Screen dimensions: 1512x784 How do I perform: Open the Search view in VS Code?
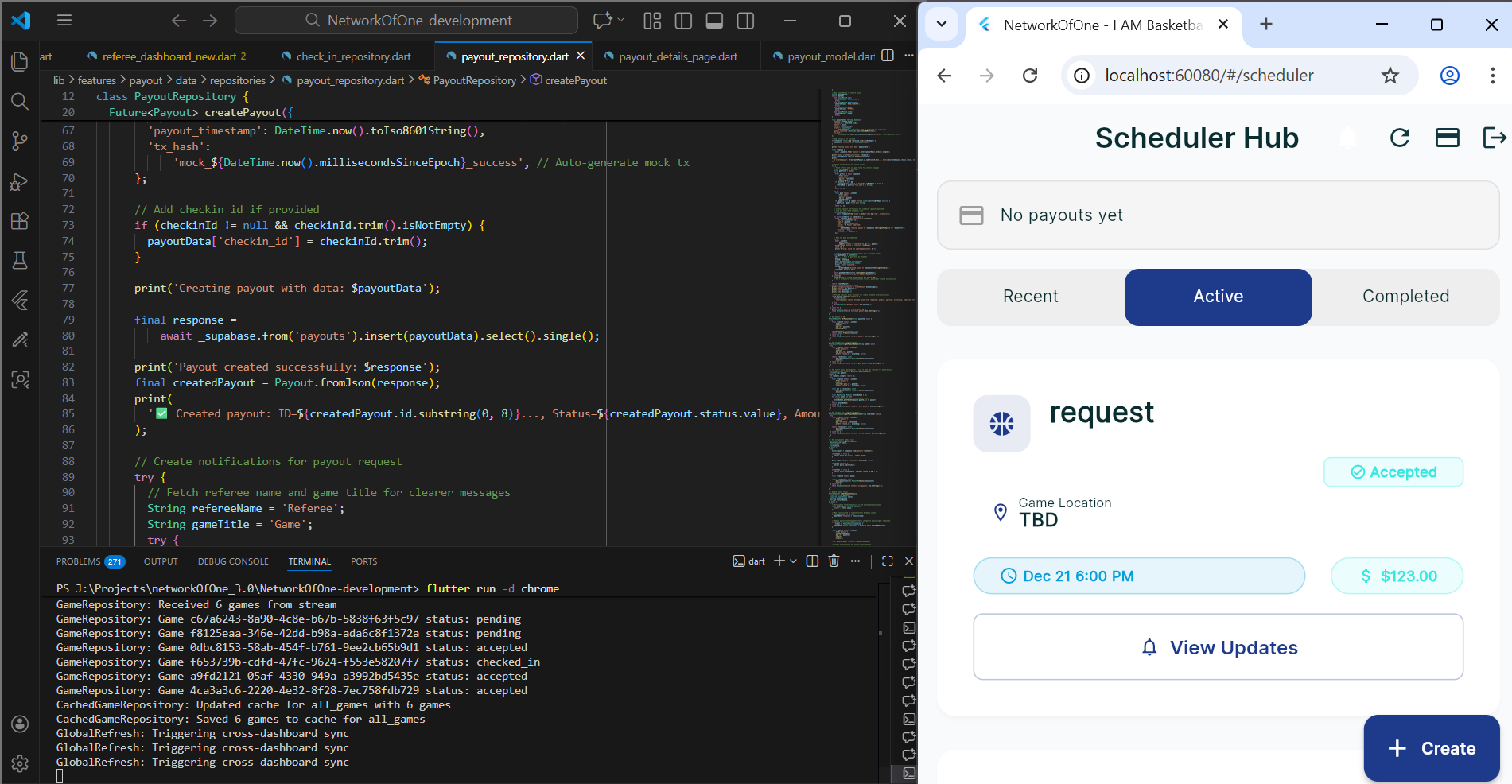[20, 102]
